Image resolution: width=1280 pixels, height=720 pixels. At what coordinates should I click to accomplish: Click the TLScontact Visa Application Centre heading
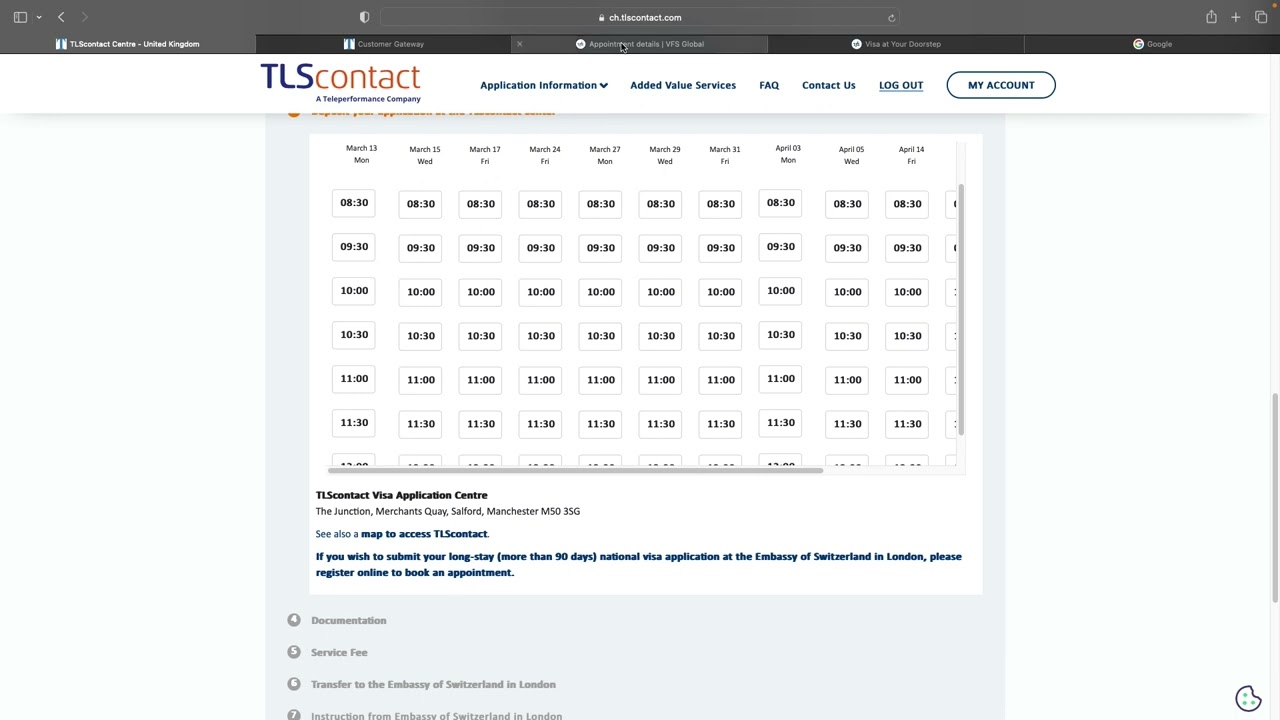click(x=402, y=495)
